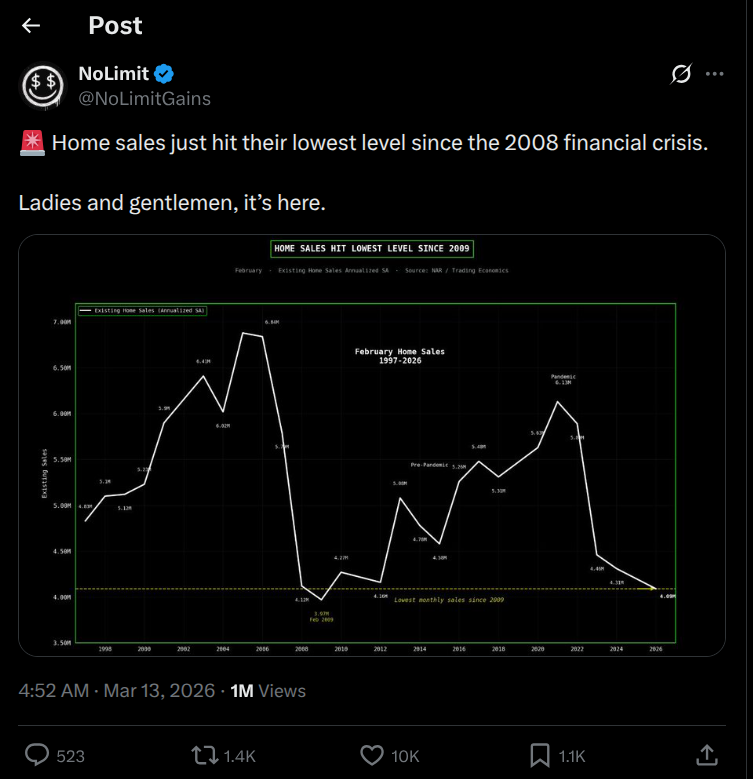
Task: Open the @NoLimitGains handle link
Action: 144,98
